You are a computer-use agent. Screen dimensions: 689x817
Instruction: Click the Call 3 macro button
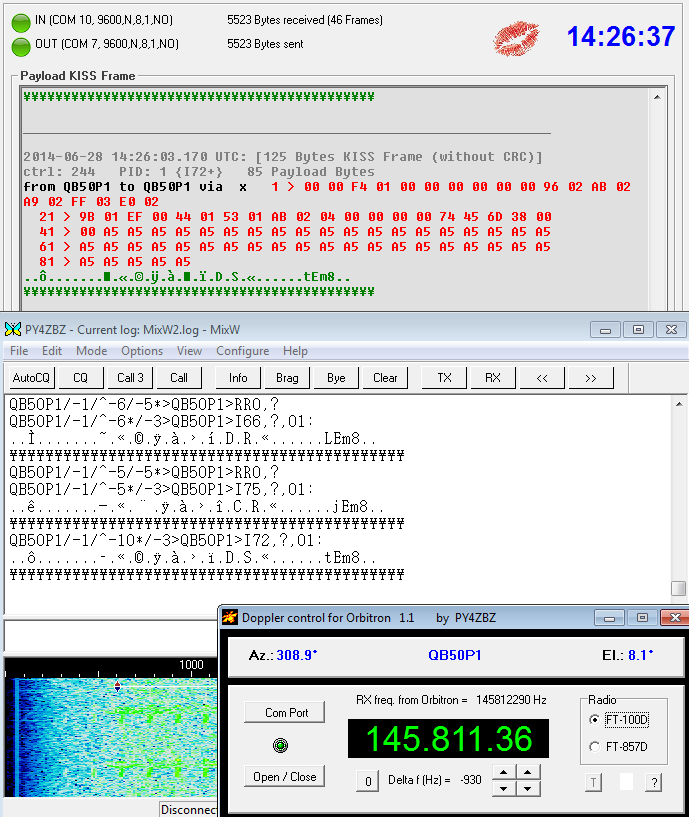coord(130,378)
